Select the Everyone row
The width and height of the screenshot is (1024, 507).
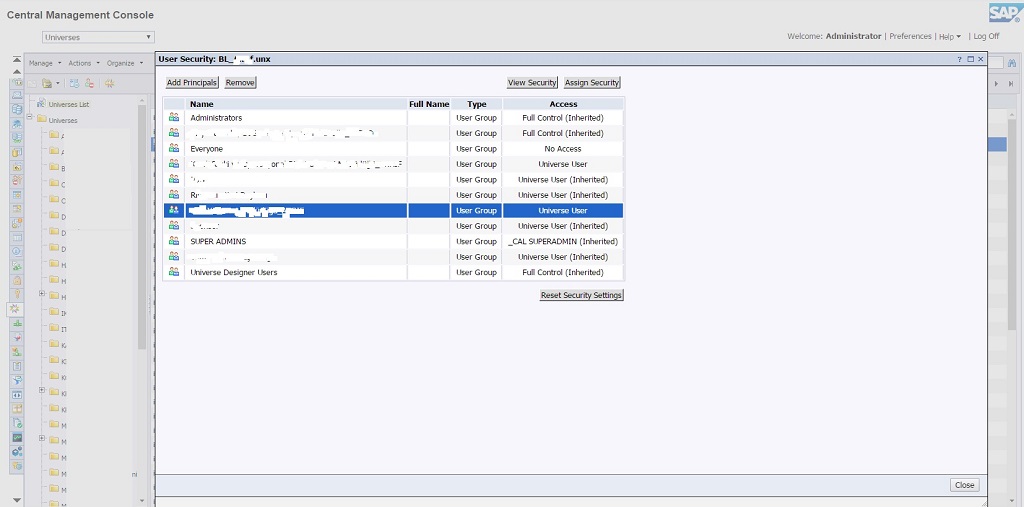(x=393, y=148)
